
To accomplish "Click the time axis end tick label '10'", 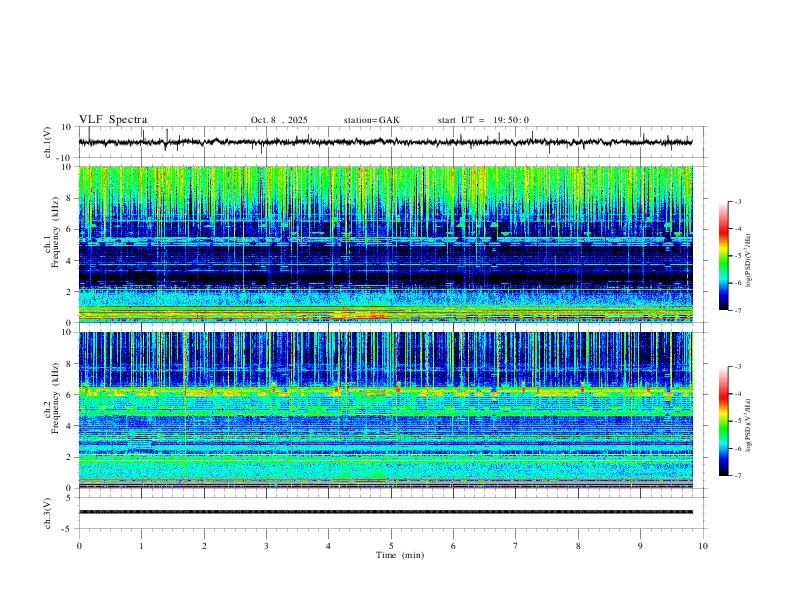I will 703,546.
